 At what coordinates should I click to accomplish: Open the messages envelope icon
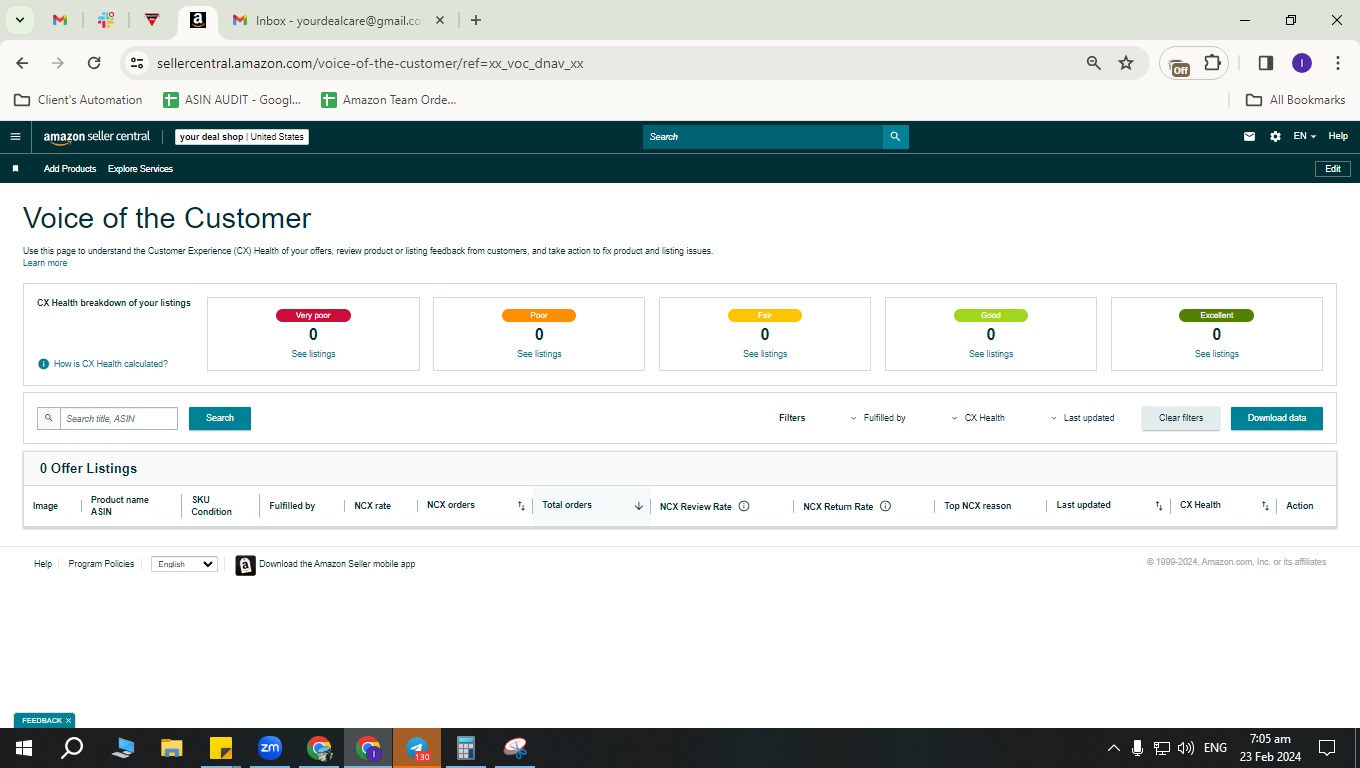pos(1249,137)
